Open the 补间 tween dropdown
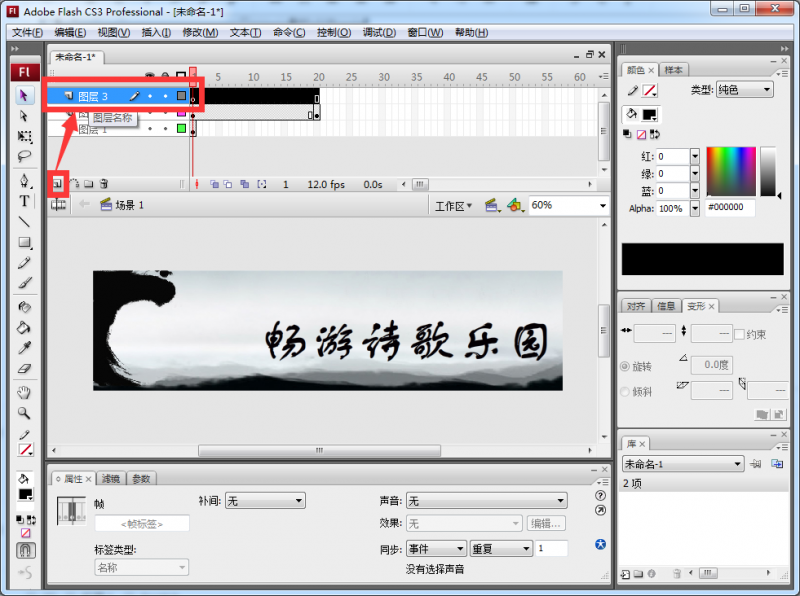Screen dimensions: 800x596 click(x=265, y=501)
